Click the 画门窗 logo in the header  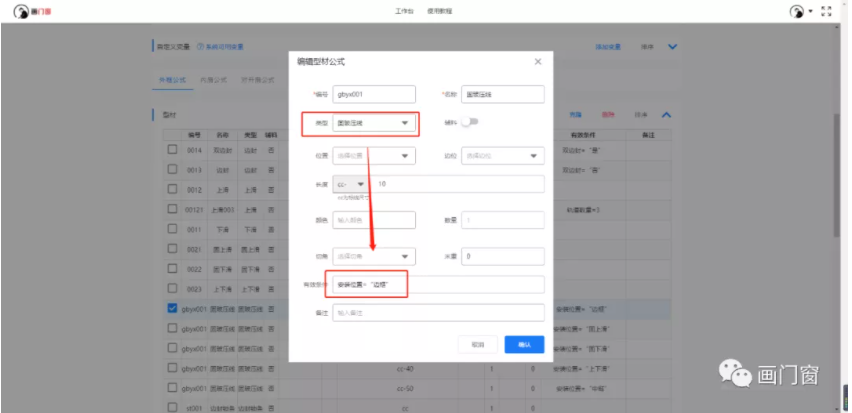pos(23,10)
